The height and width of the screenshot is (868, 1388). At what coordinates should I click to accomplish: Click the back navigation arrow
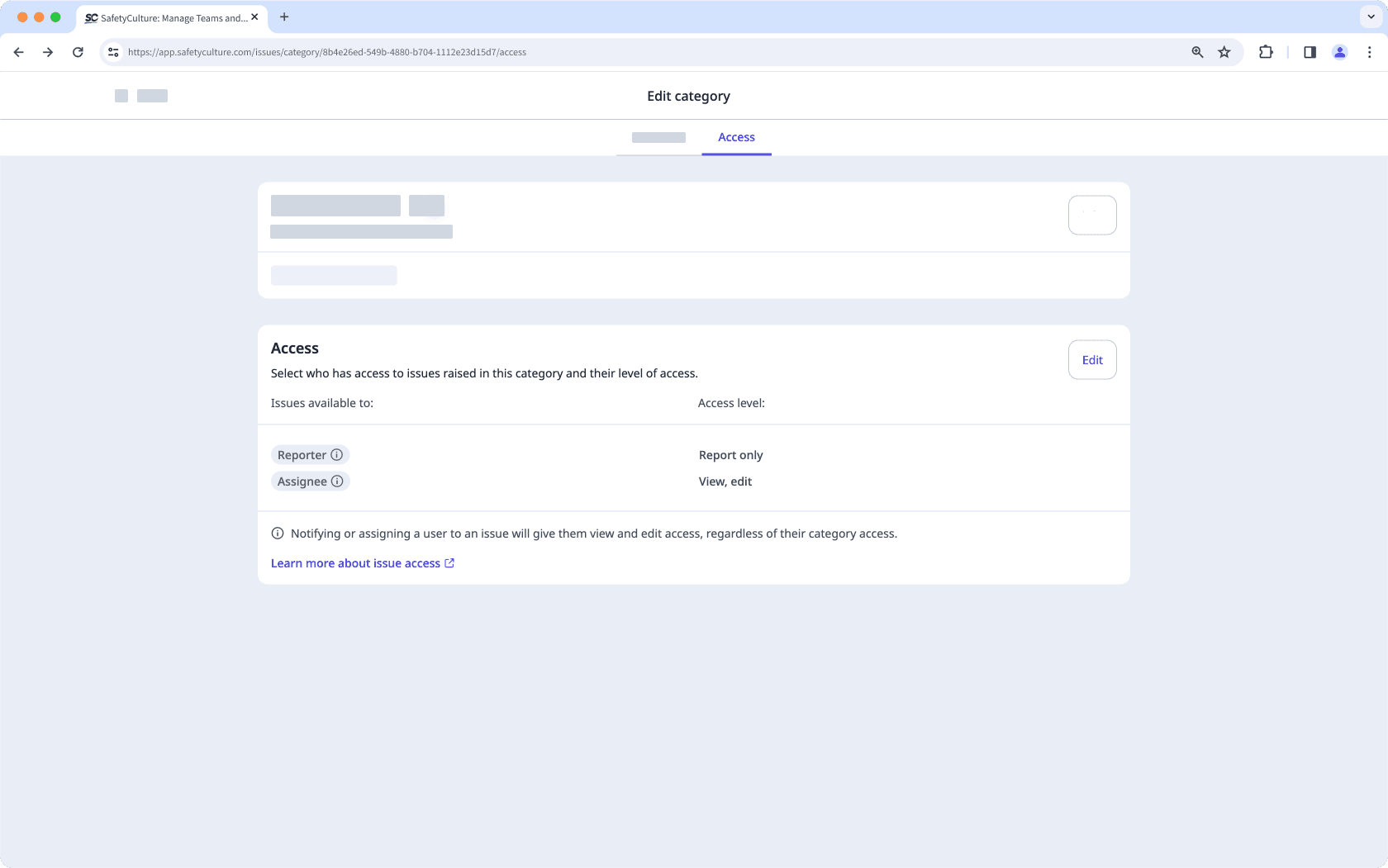coord(18,51)
